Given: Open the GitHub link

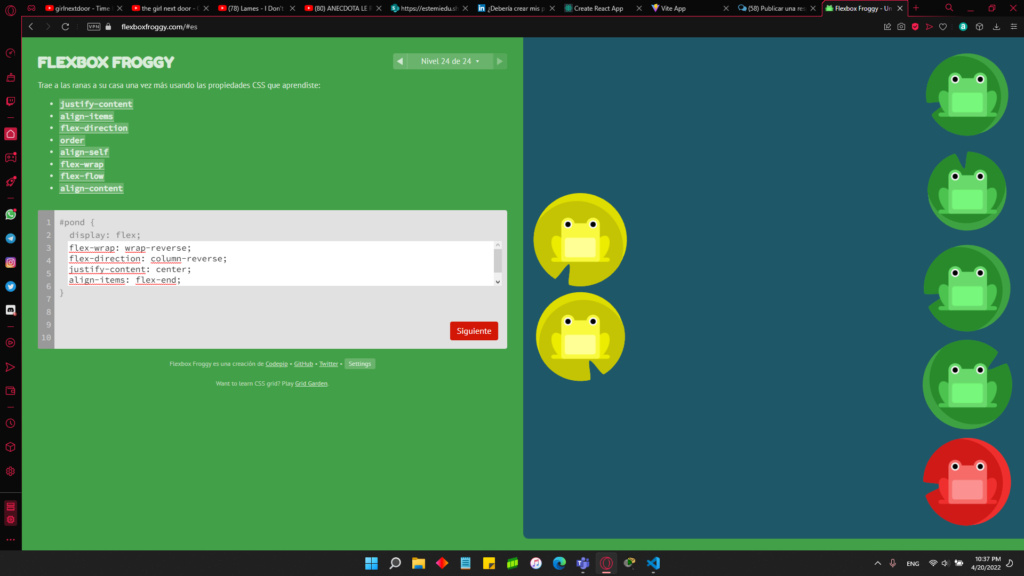Looking at the screenshot, I should coord(304,364).
